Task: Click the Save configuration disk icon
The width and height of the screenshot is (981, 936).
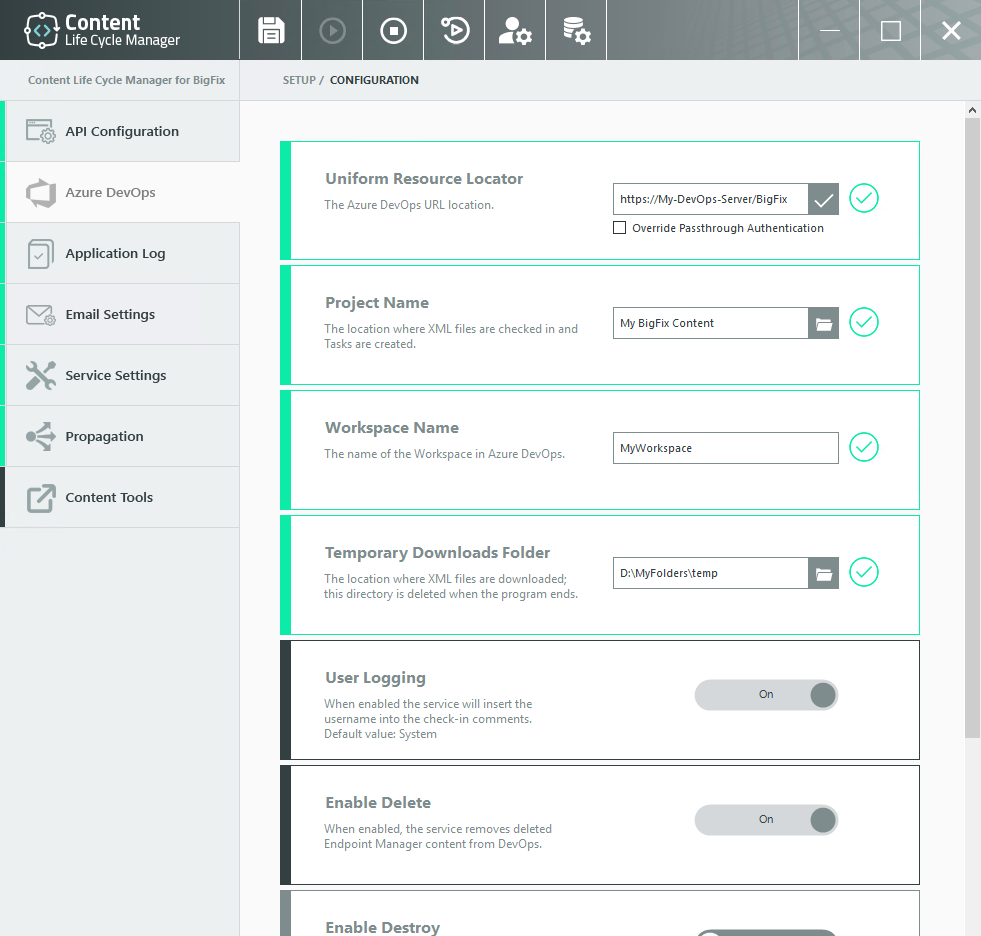Action: 271,30
